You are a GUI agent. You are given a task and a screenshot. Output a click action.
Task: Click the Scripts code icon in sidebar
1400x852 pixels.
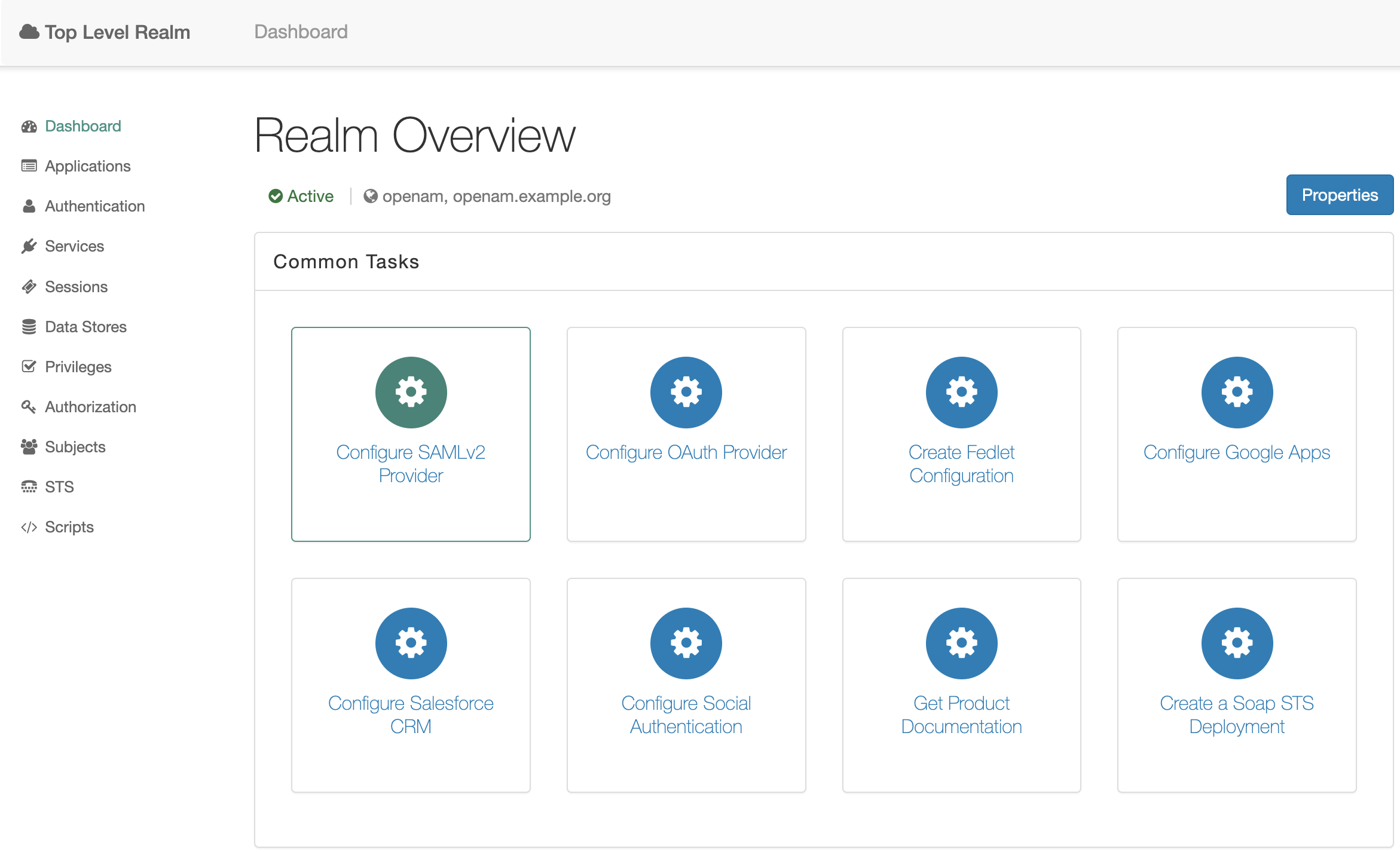pos(29,527)
